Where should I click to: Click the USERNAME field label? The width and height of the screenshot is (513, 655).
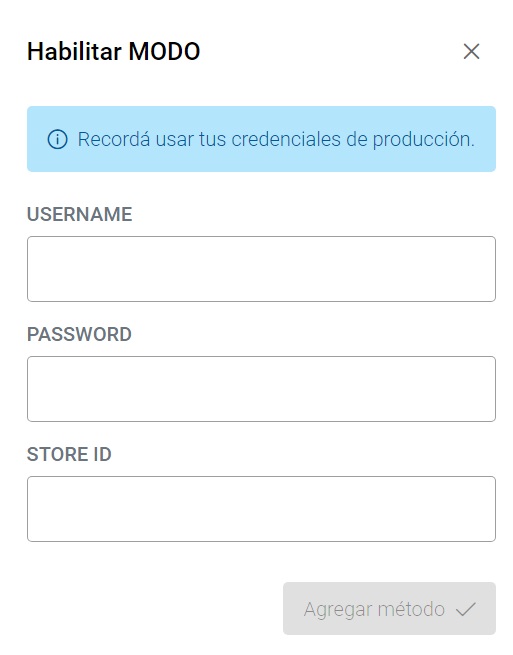pos(79,214)
